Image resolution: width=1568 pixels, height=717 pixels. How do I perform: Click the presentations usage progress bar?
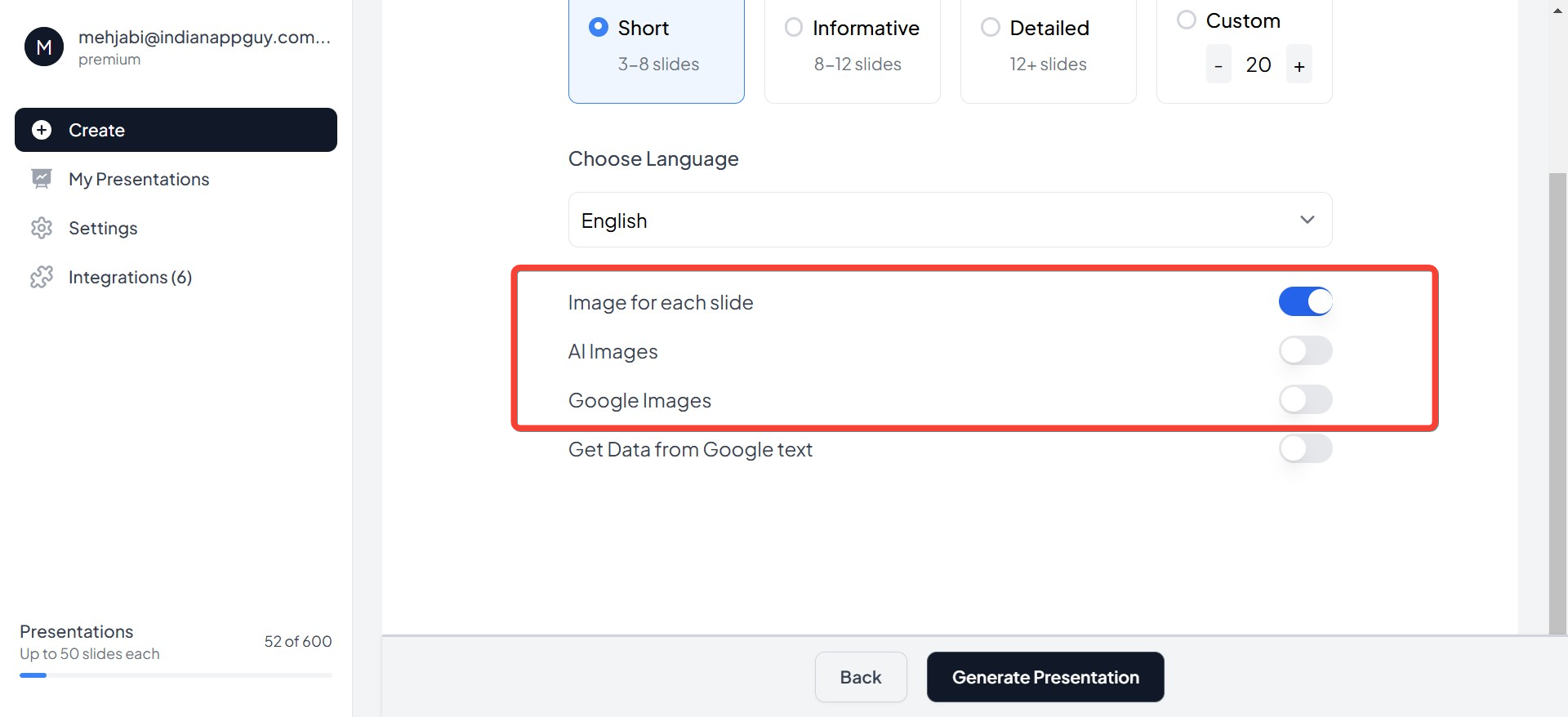(176, 675)
